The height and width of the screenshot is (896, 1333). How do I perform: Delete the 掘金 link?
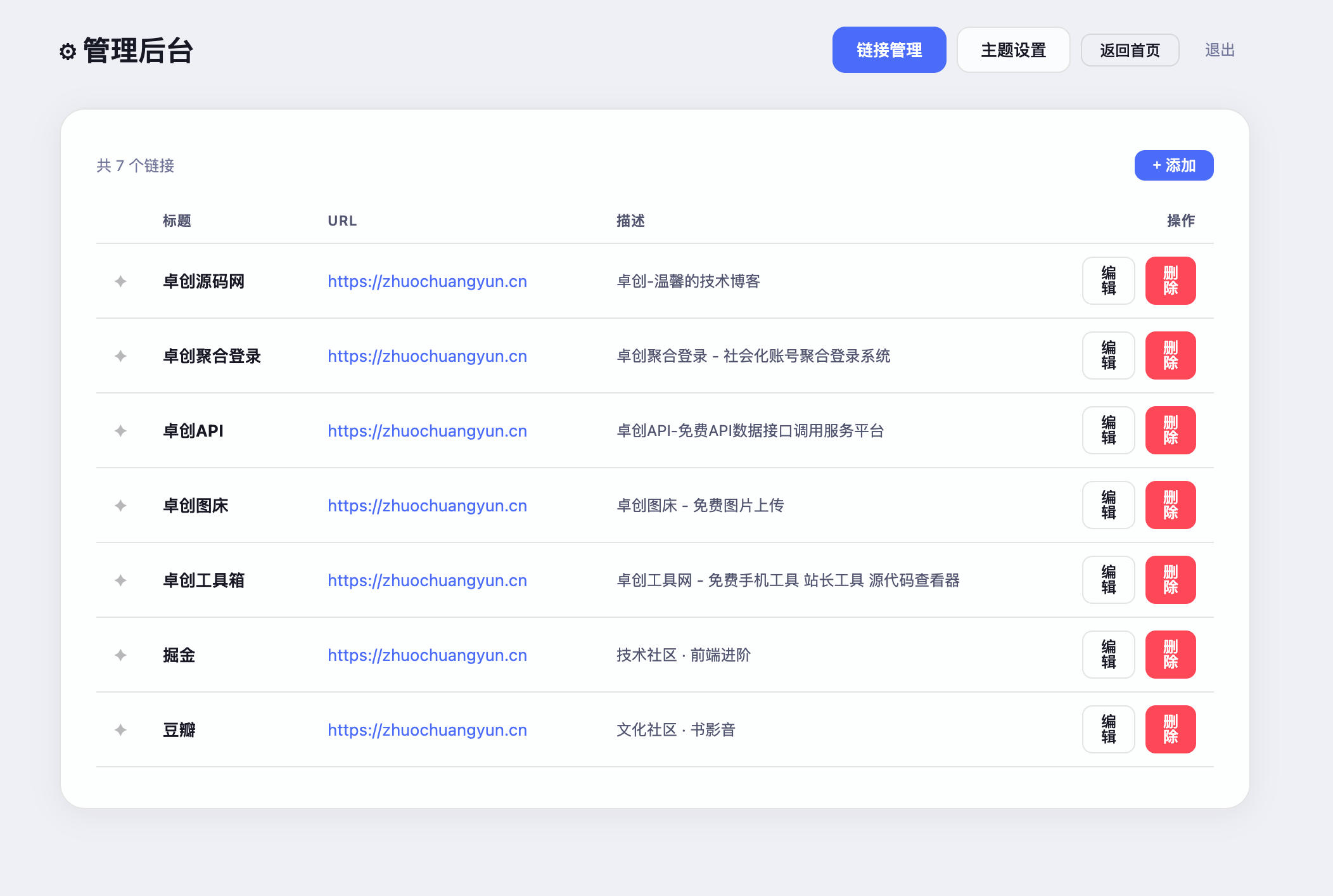pyautogui.click(x=1170, y=655)
